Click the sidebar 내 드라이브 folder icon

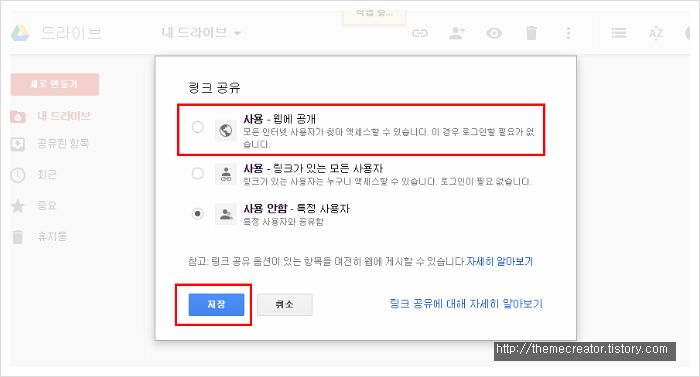pos(18,117)
